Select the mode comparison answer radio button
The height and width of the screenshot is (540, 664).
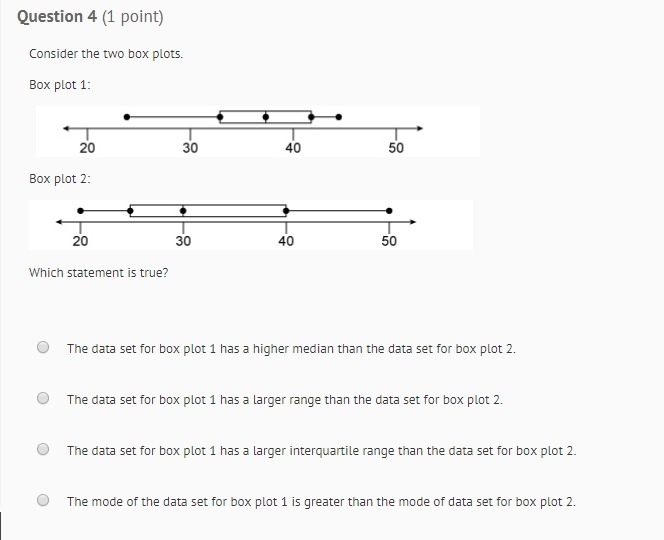(x=43, y=500)
